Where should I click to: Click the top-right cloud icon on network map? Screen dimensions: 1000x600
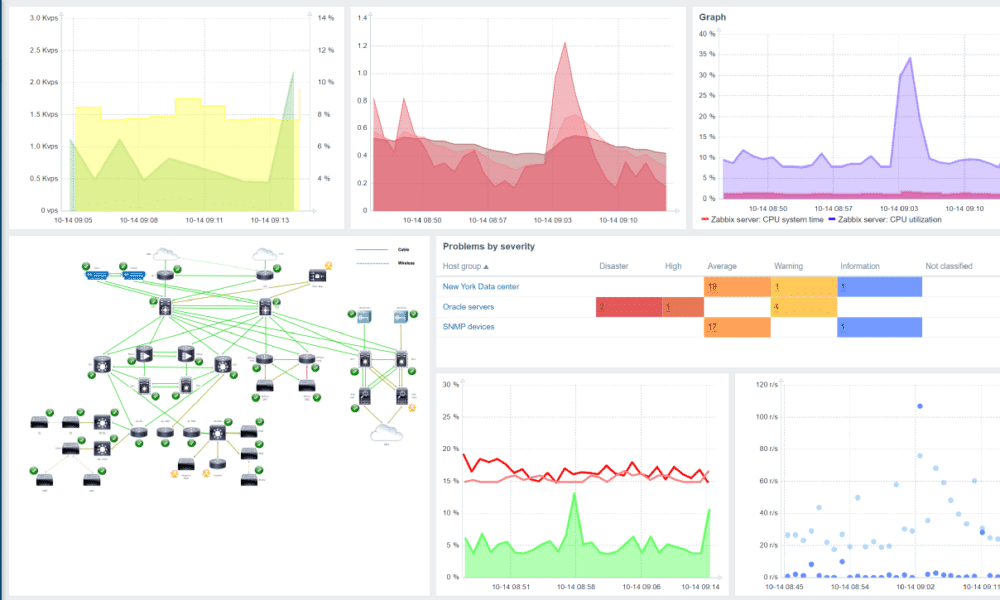tap(265, 254)
